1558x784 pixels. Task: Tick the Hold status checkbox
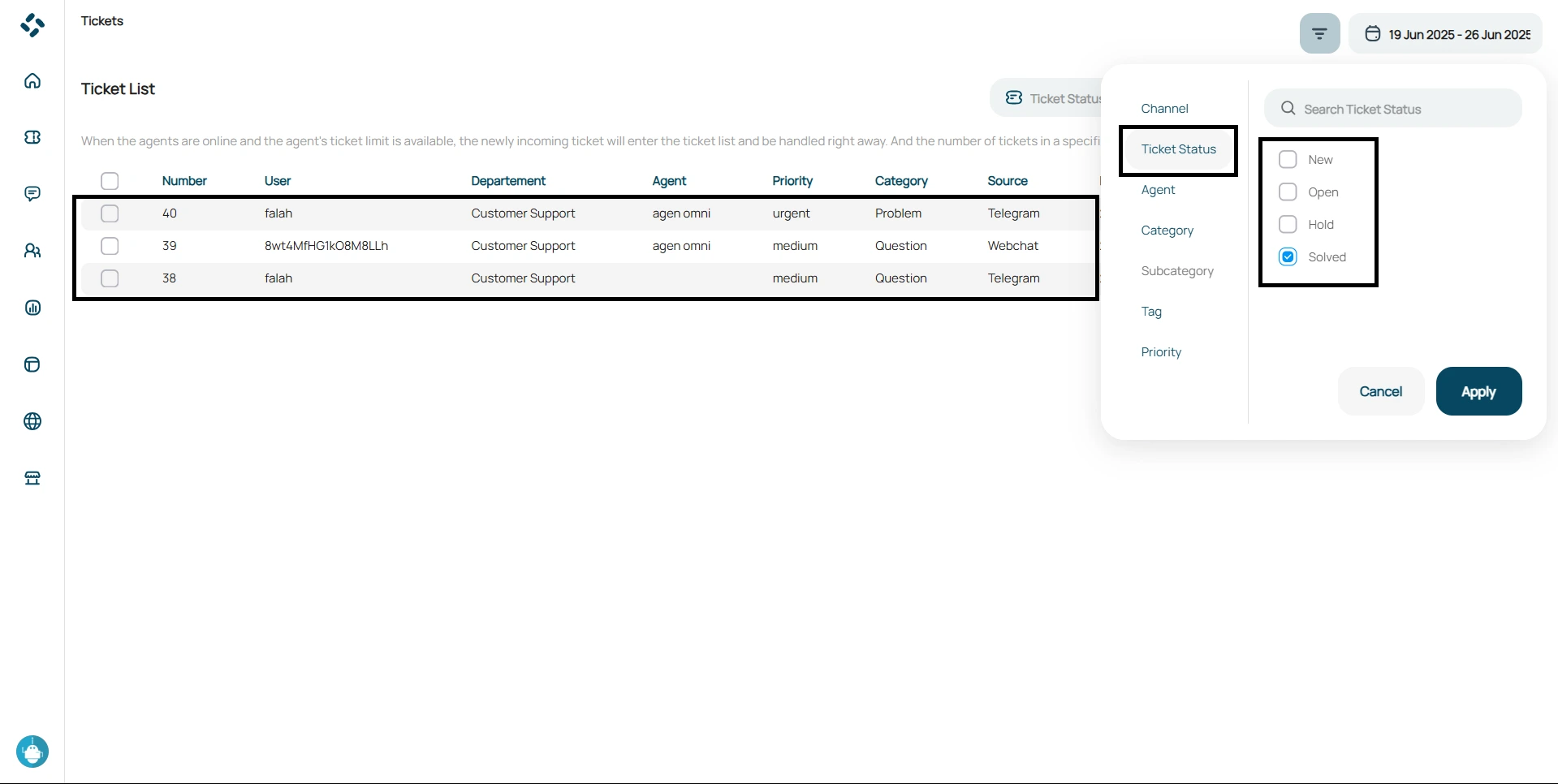coord(1288,224)
